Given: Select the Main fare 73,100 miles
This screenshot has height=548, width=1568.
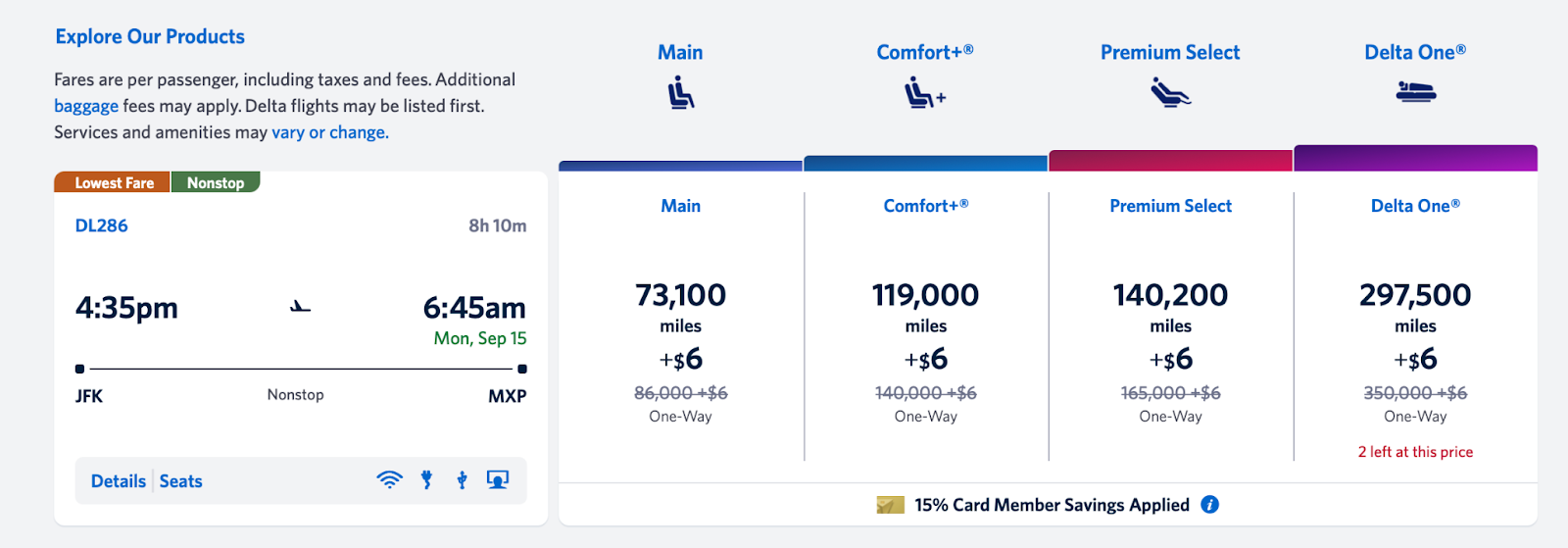Looking at the screenshot, I should pos(680,295).
